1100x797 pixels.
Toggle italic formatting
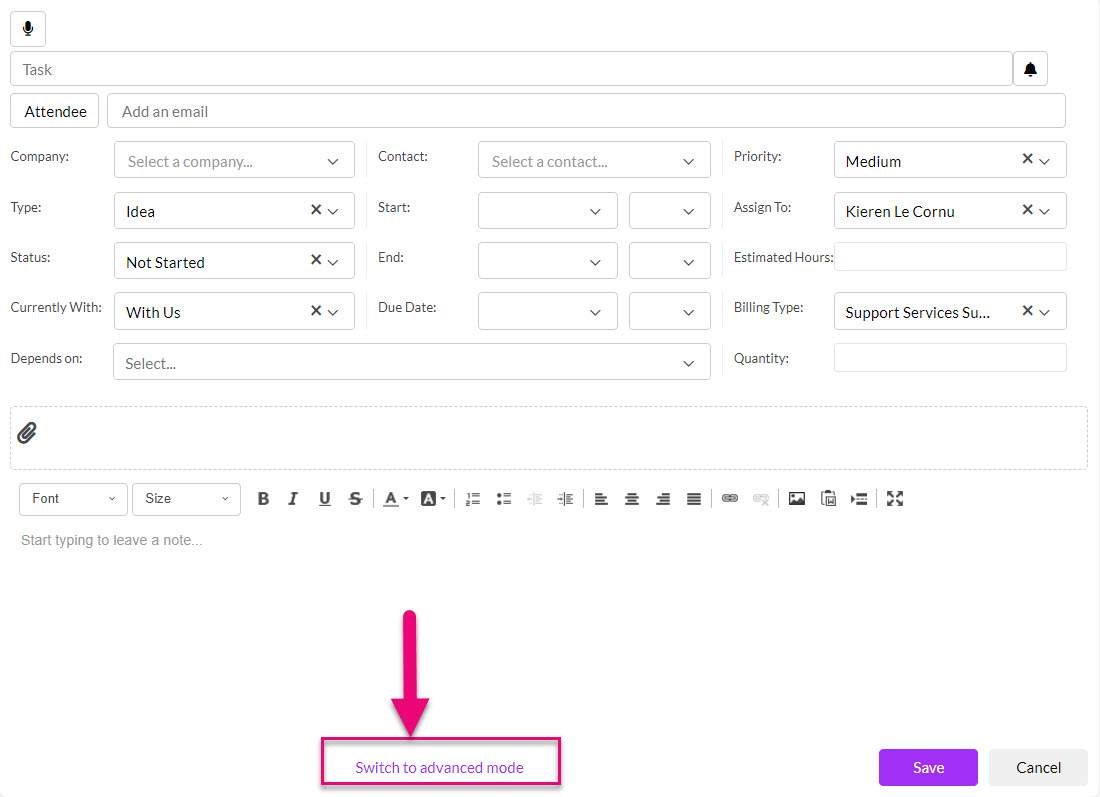pyautogui.click(x=293, y=499)
